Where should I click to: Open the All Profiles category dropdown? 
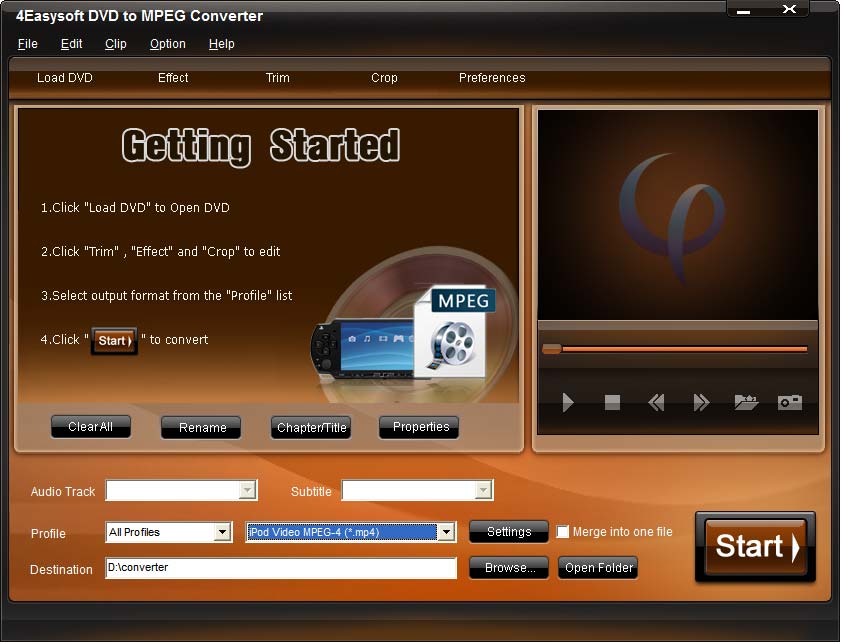coord(223,532)
